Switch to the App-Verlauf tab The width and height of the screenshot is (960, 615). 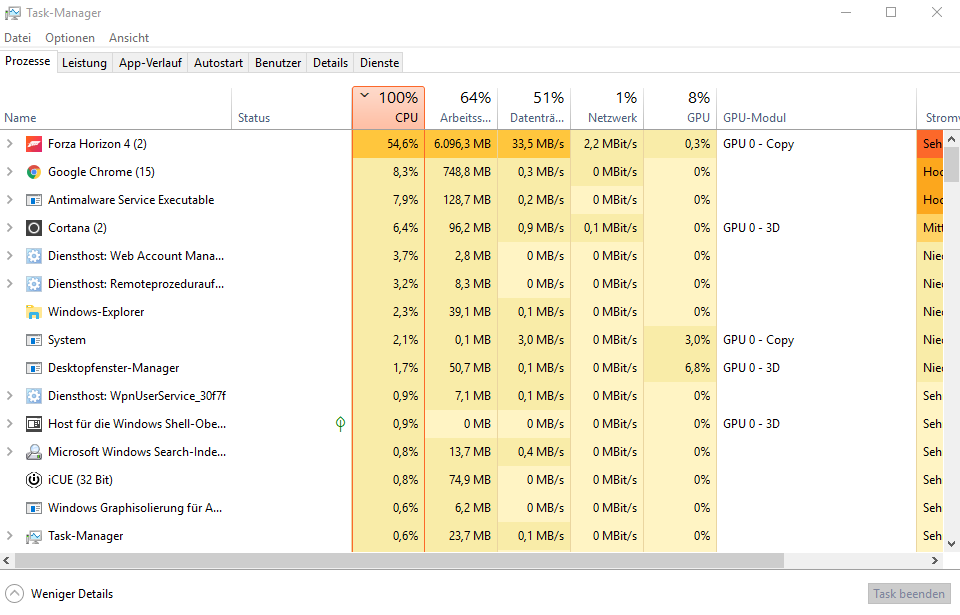[150, 62]
